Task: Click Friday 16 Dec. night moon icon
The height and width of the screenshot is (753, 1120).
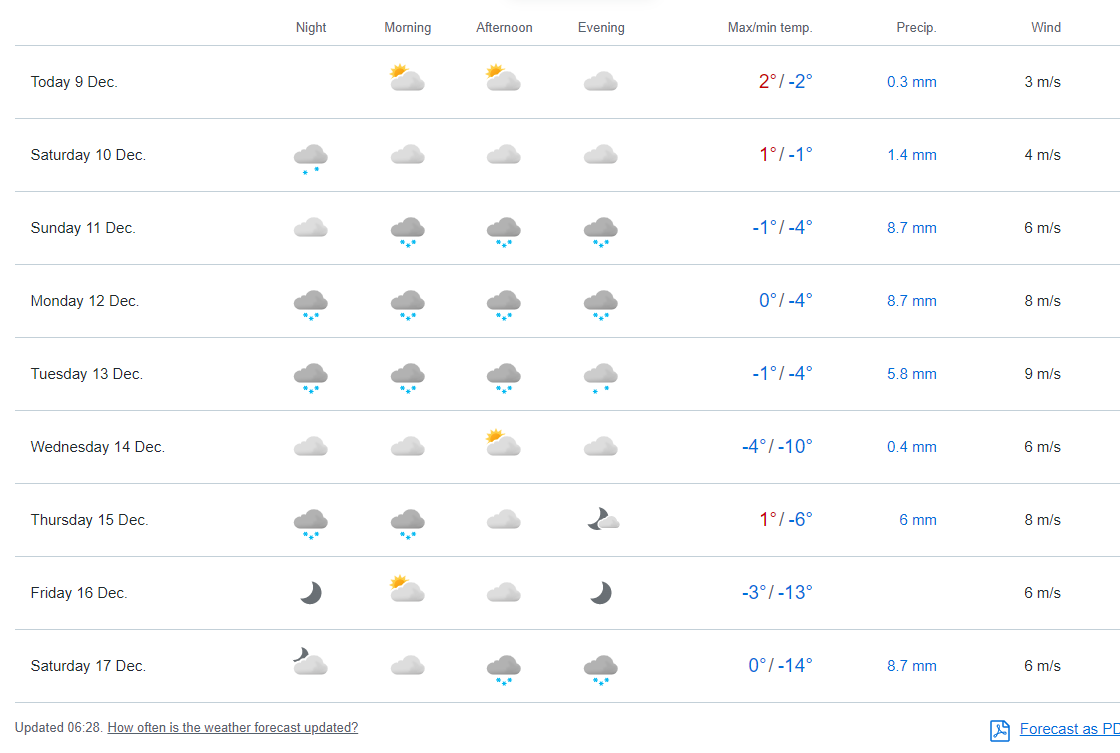Action: click(311, 593)
